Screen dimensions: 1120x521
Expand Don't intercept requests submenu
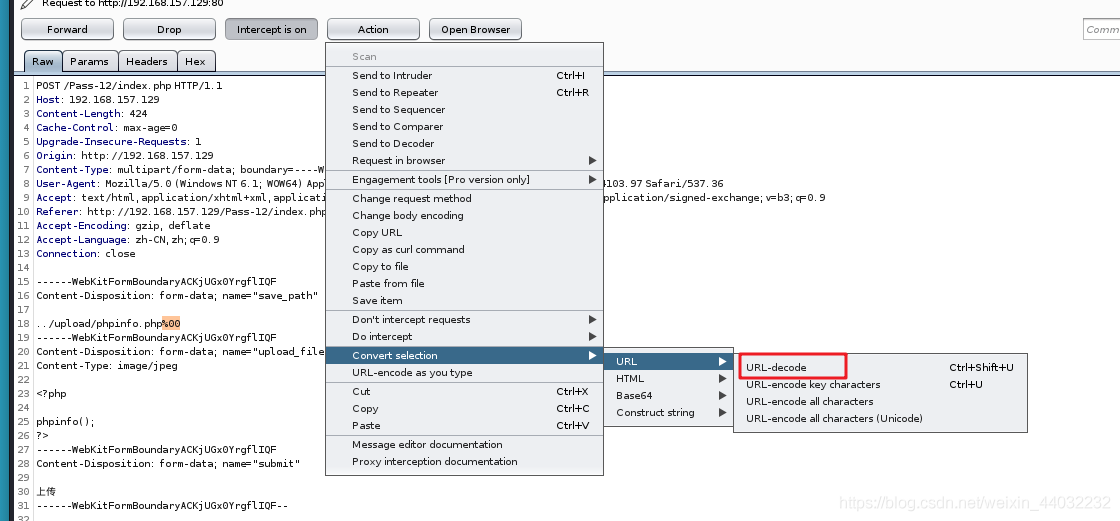464,320
